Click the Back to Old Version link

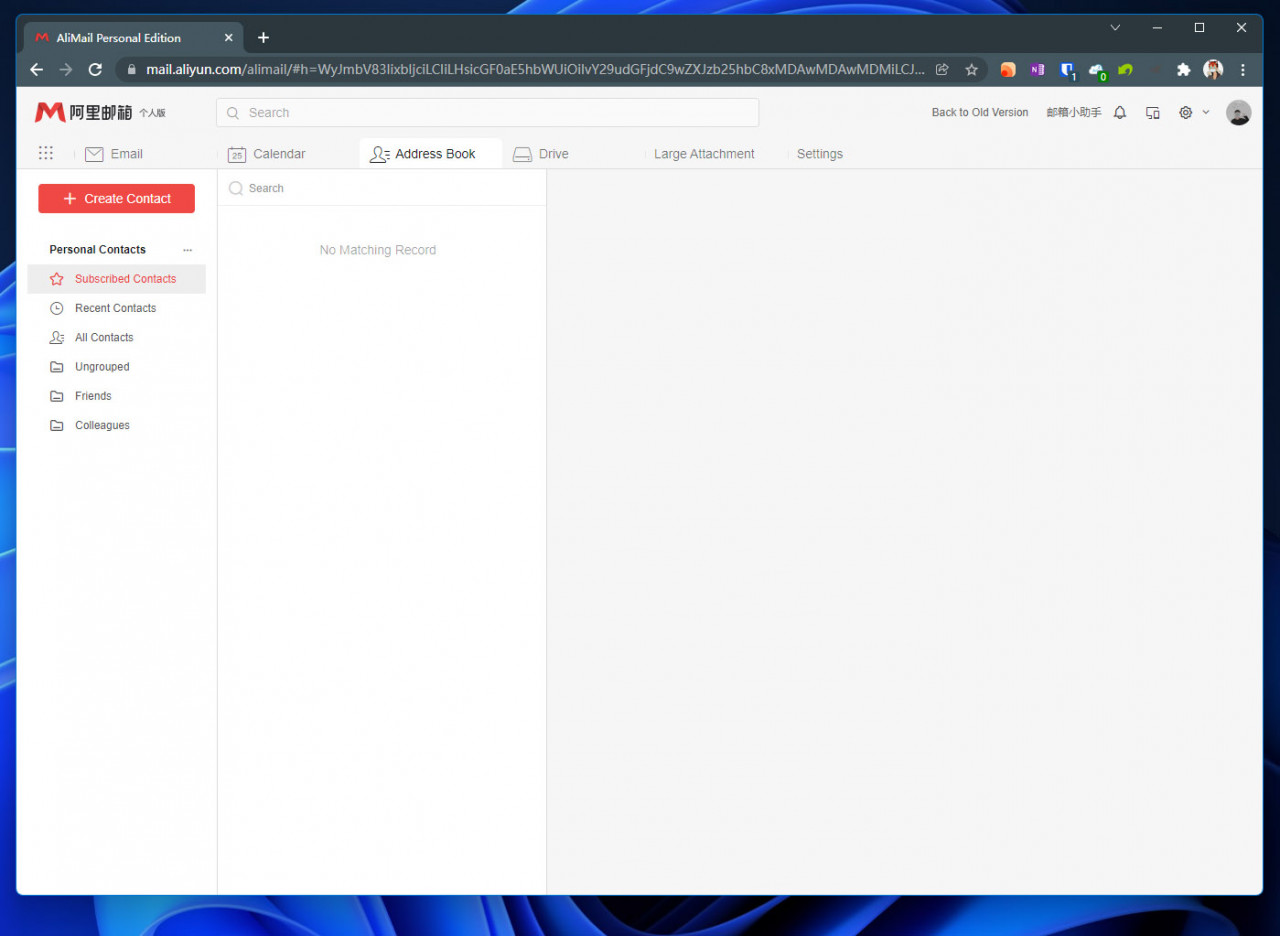[x=979, y=113]
